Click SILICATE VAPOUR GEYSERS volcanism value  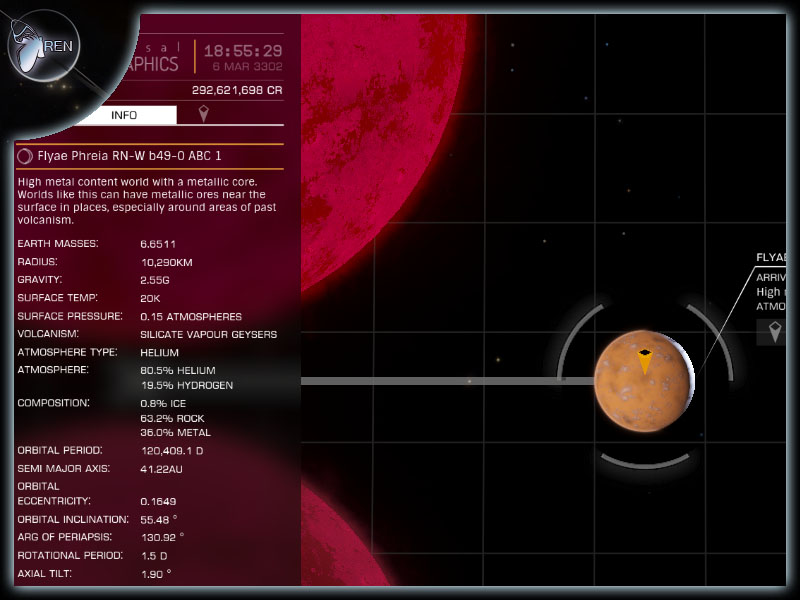(x=209, y=335)
